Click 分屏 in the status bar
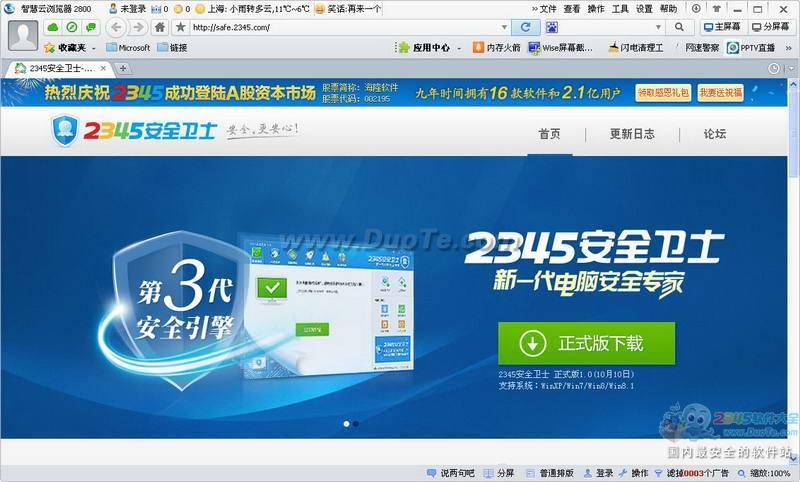The width and height of the screenshot is (800, 482). pyautogui.click(x=499, y=473)
